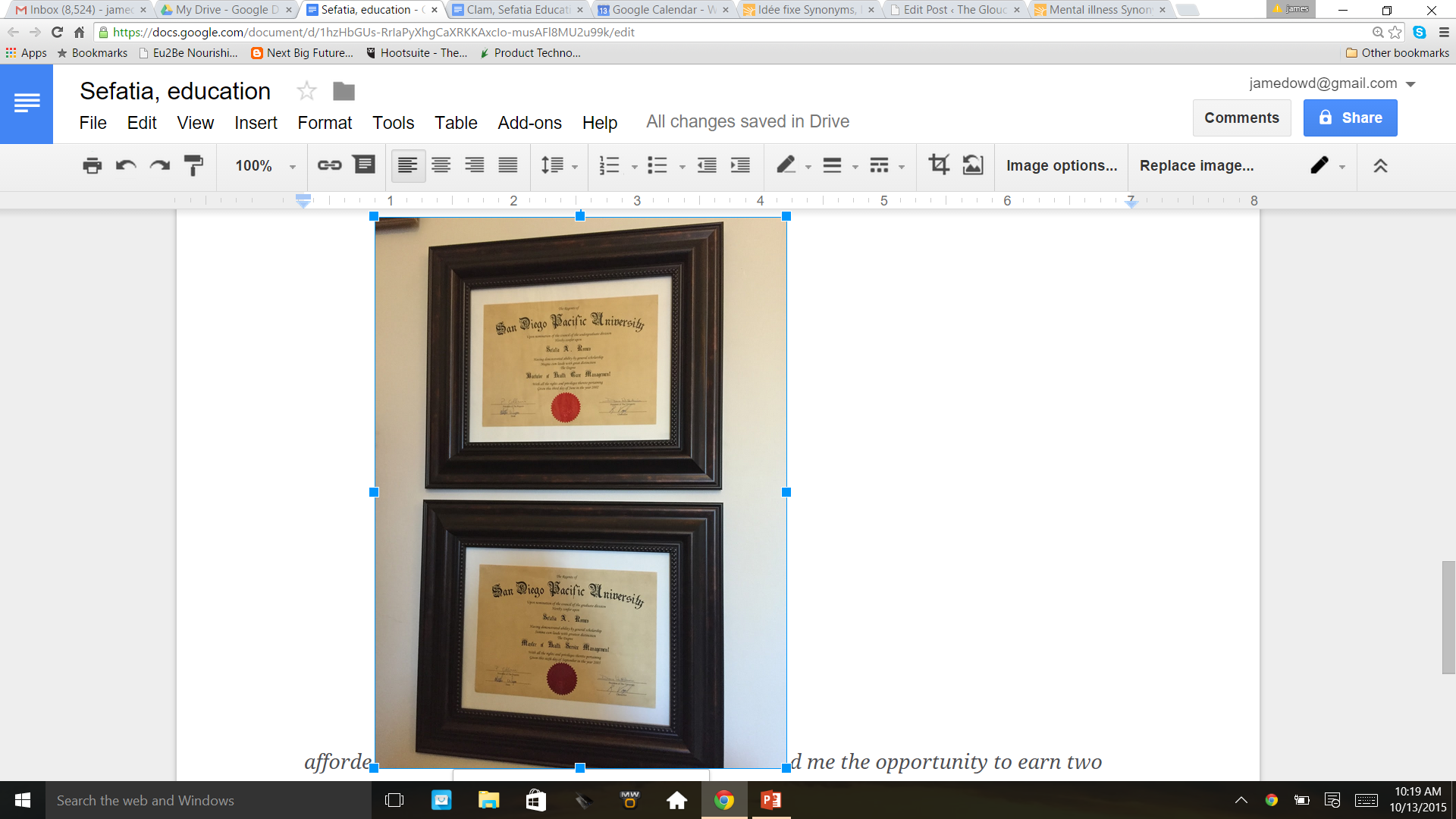Click the Reset image icon
This screenshot has height=819, width=1456.
[x=973, y=165]
